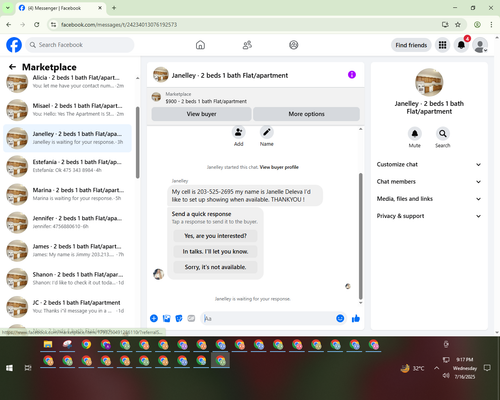The image size is (500, 400).
Task: Expand Media, files and links section
Action: 429,199
